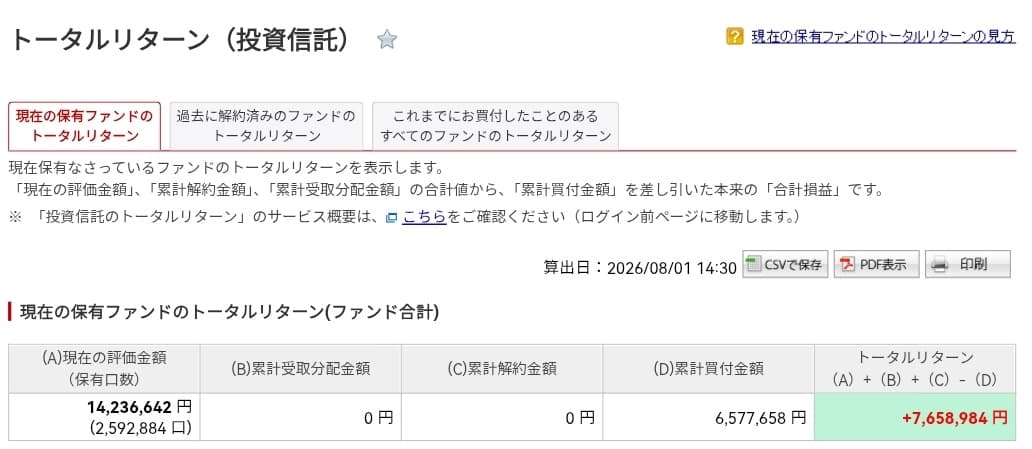This screenshot has width=1032, height=449.
Task: Select 現在の保有ファンドのトータルリターン tab
Action: tap(84, 126)
